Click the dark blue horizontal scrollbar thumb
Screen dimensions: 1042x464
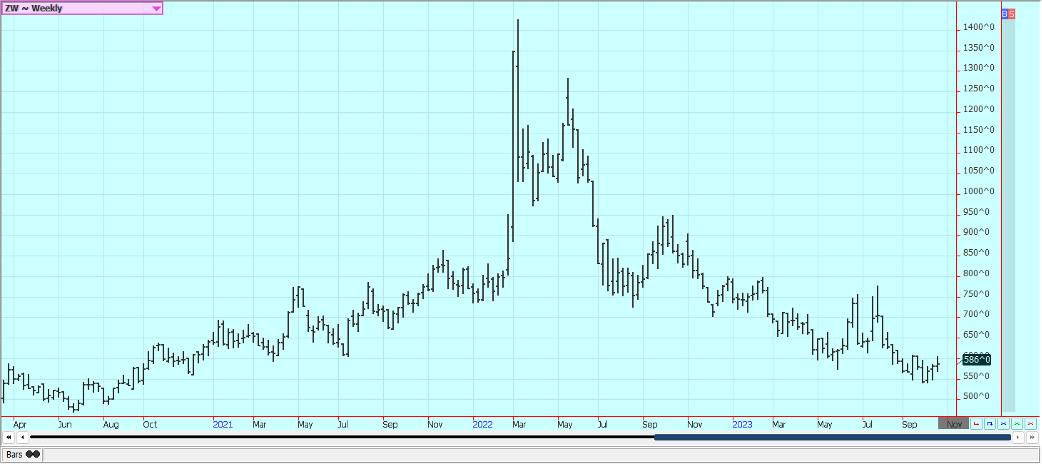click(832, 437)
